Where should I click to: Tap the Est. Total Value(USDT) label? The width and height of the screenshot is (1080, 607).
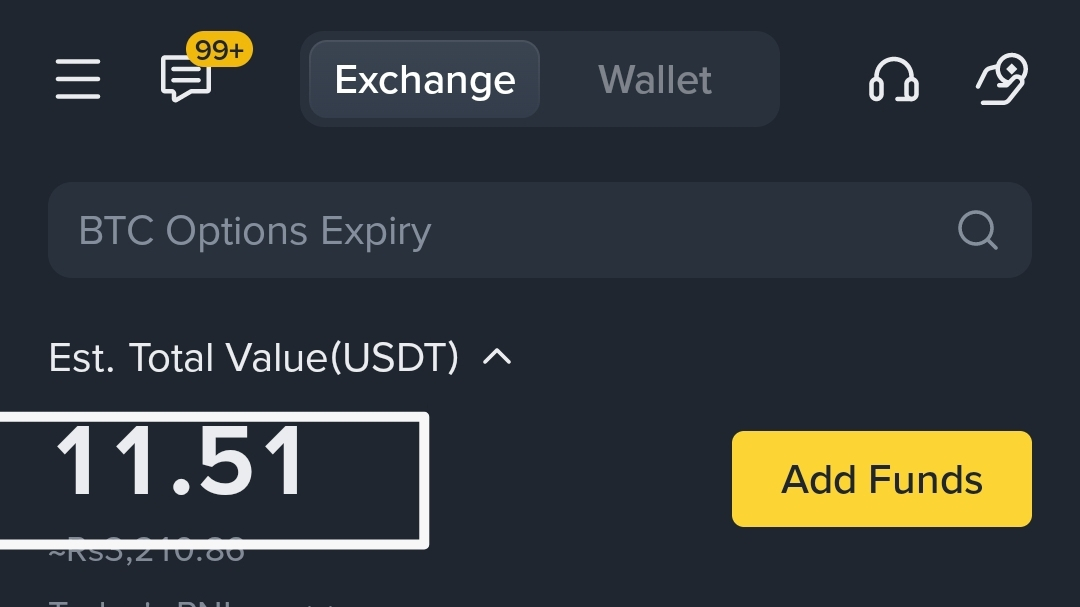[x=253, y=358]
